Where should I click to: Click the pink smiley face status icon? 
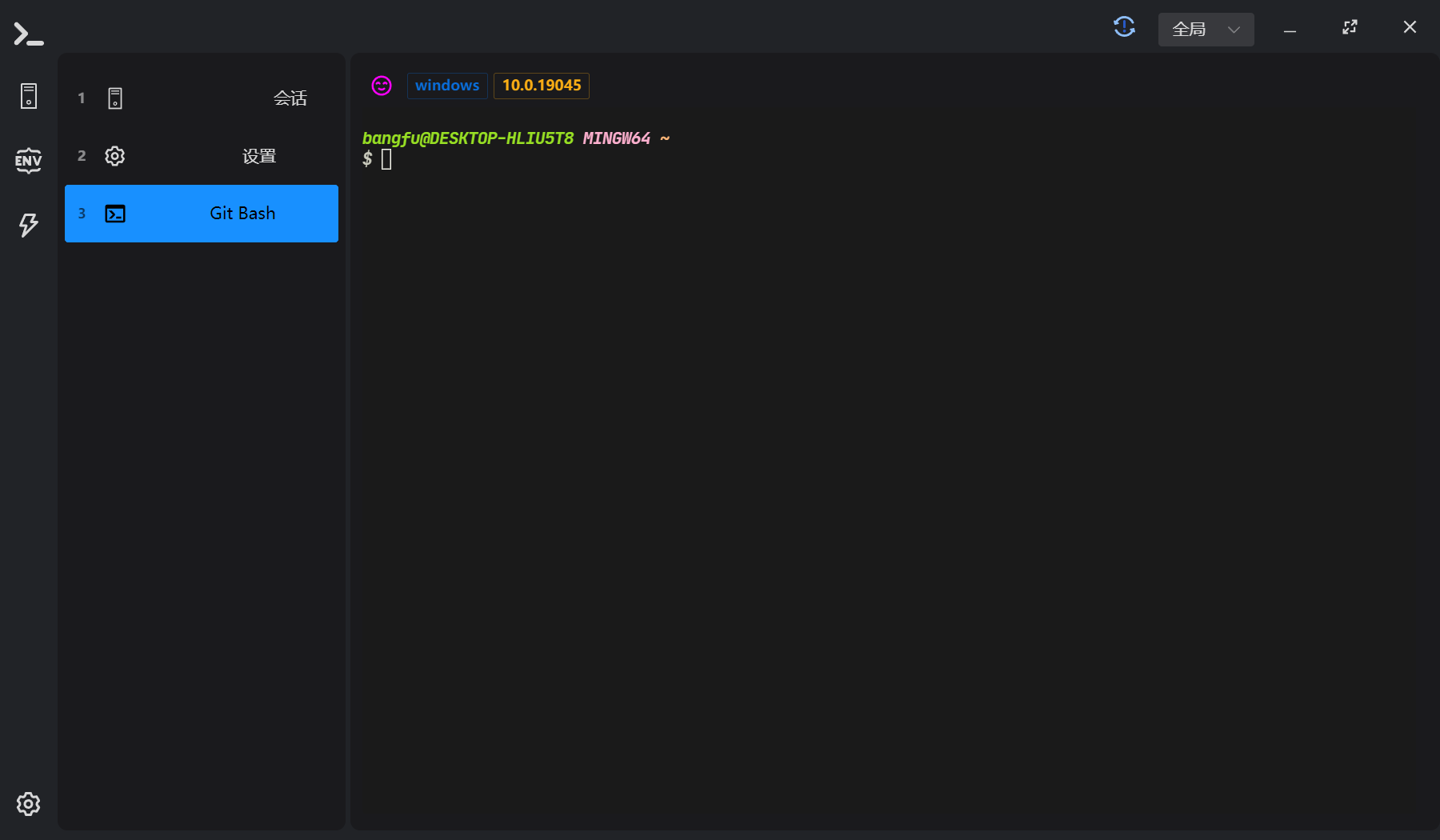pyautogui.click(x=382, y=86)
